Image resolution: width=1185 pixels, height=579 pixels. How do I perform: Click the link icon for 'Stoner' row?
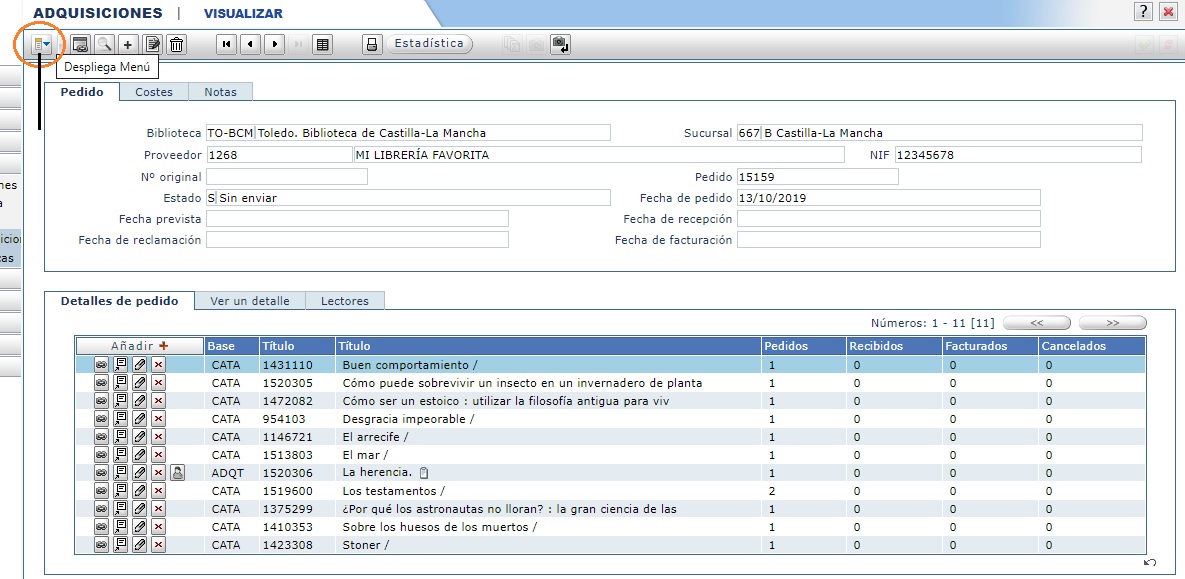(x=101, y=545)
